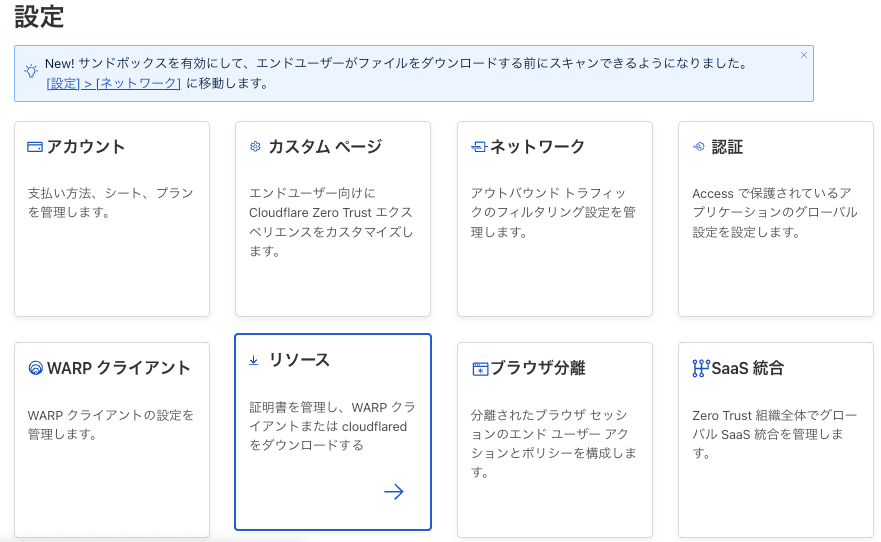
Task: Click the 証明書を管理し description text
Action: point(332,426)
